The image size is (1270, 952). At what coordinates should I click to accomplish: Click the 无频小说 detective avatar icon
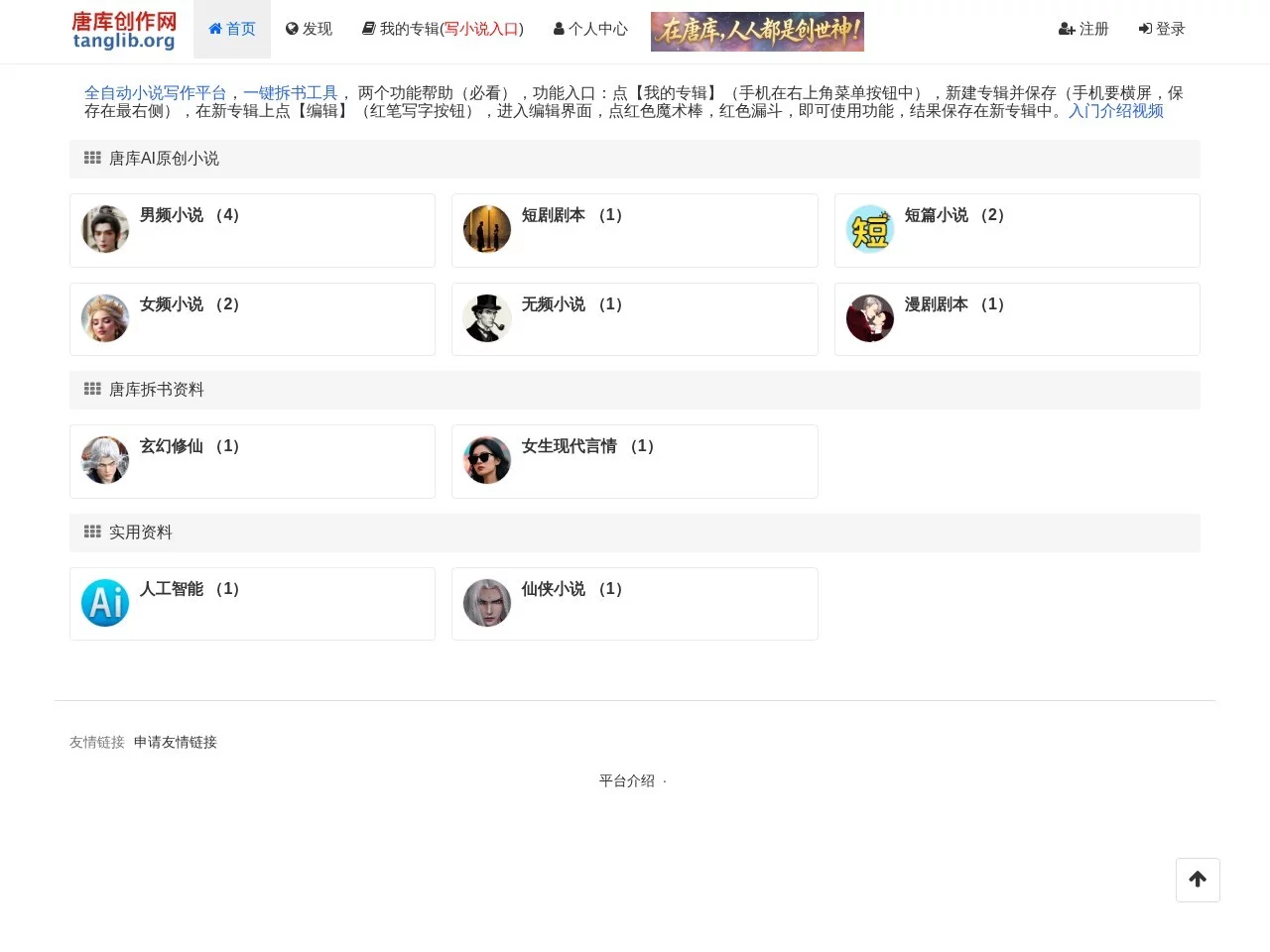coord(487,318)
